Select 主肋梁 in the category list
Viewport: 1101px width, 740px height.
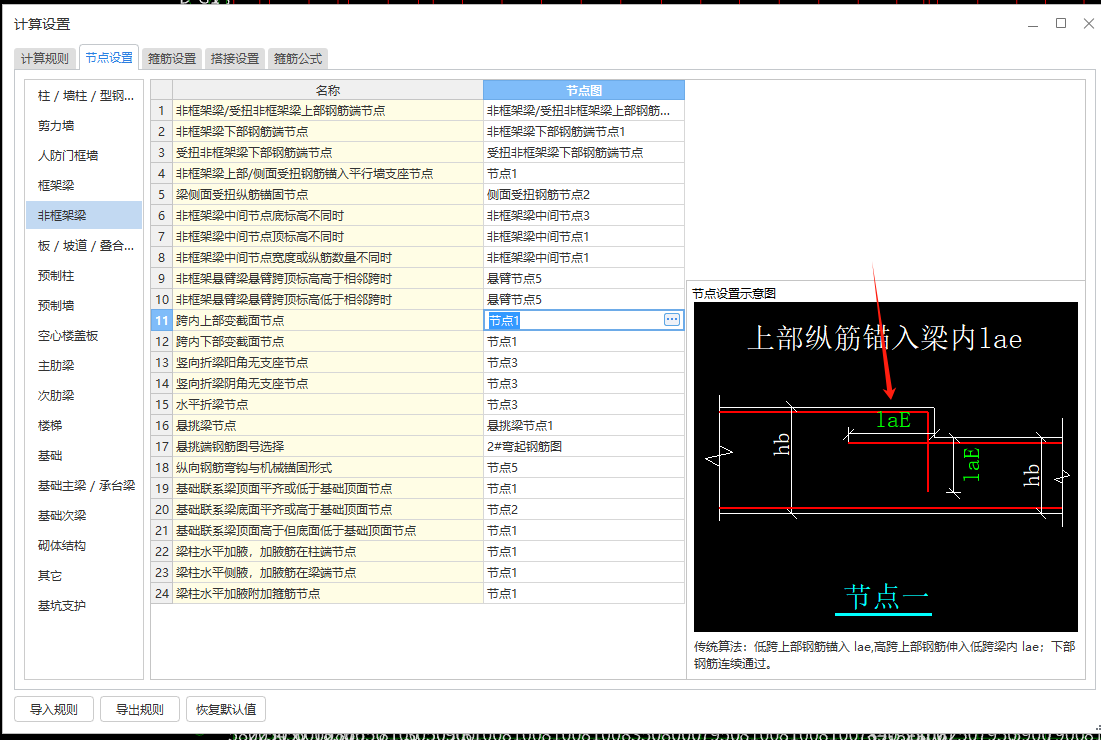tap(84, 366)
